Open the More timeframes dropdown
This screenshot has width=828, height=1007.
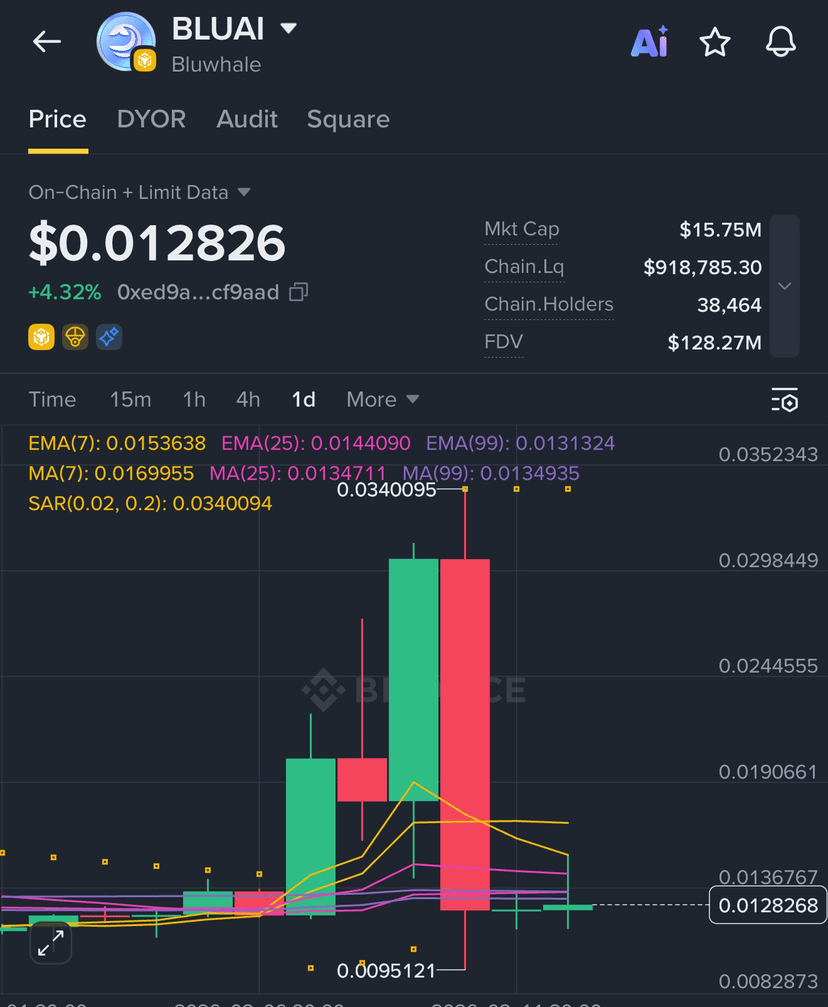coord(383,400)
